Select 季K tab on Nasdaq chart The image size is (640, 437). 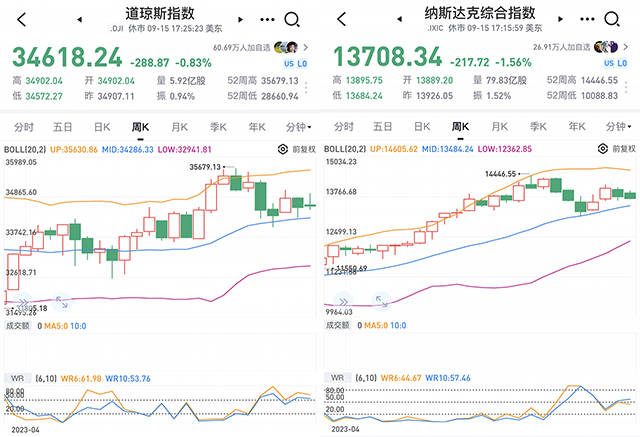pyautogui.click(x=538, y=127)
